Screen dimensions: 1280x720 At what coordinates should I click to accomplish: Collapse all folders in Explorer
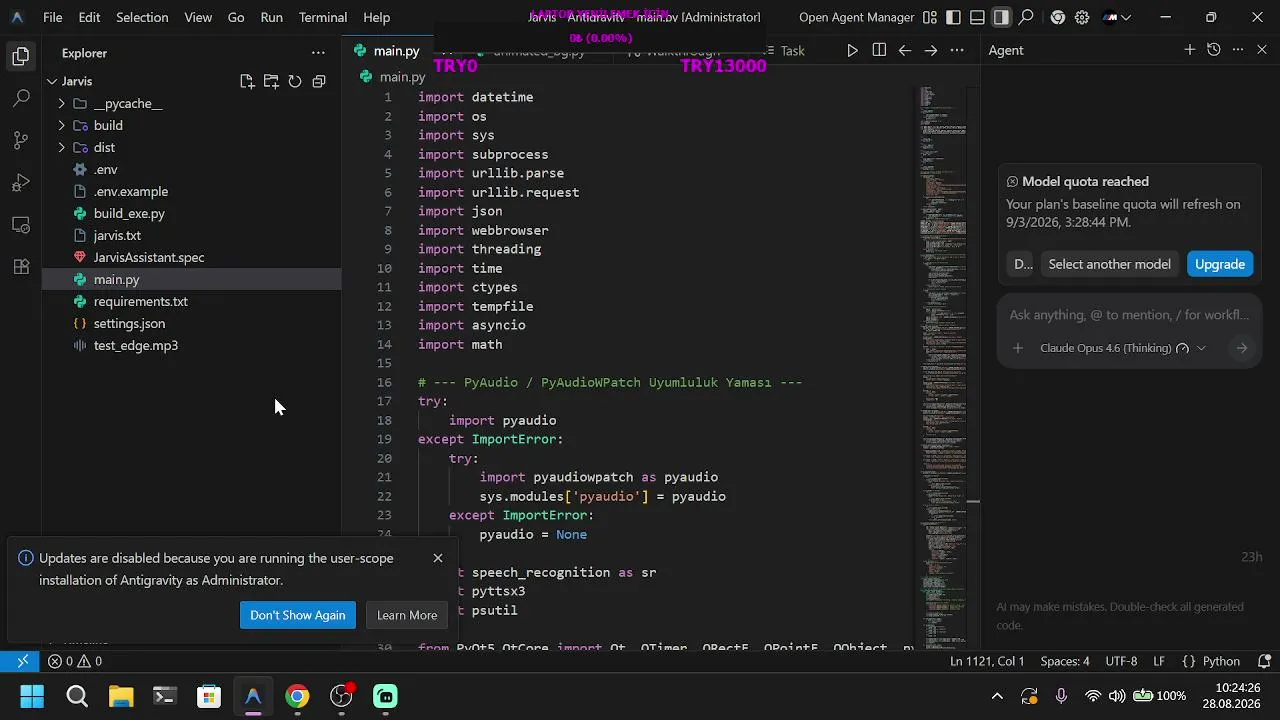point(319,81)
